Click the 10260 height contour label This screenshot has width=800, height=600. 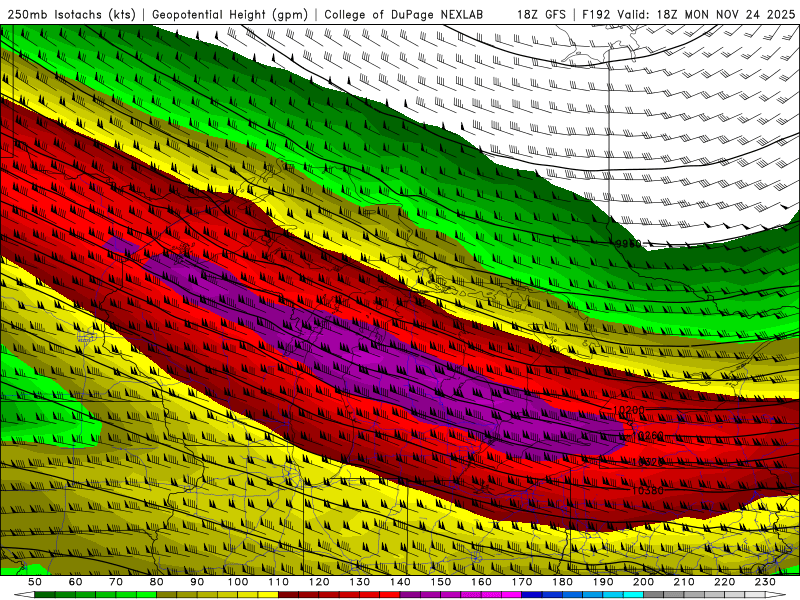(x=648, y=435)
